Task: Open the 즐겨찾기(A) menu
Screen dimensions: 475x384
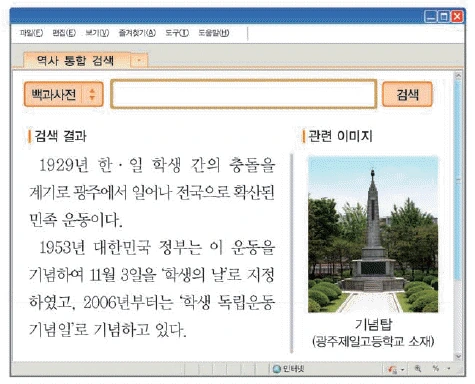Action: (x=137, y=33)
